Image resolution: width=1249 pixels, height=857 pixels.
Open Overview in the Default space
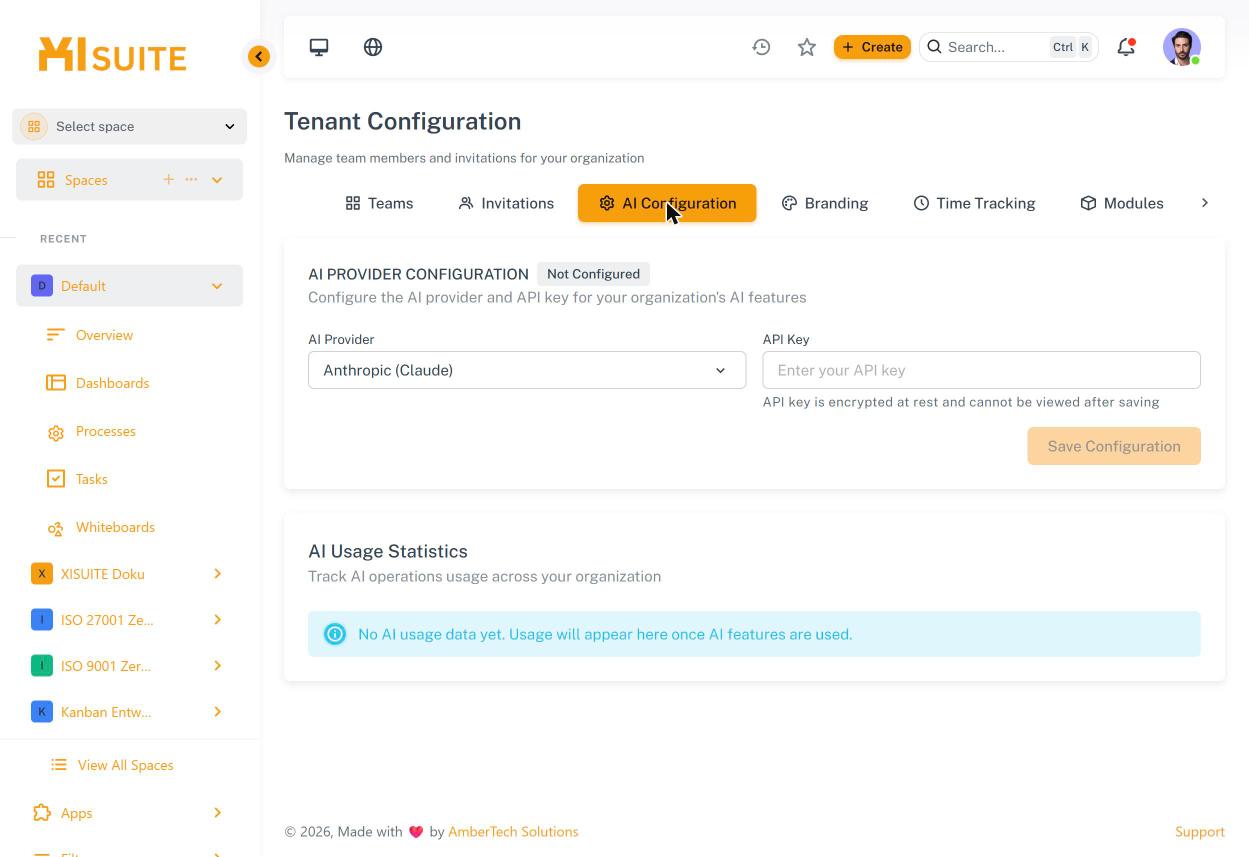(104, 335)
